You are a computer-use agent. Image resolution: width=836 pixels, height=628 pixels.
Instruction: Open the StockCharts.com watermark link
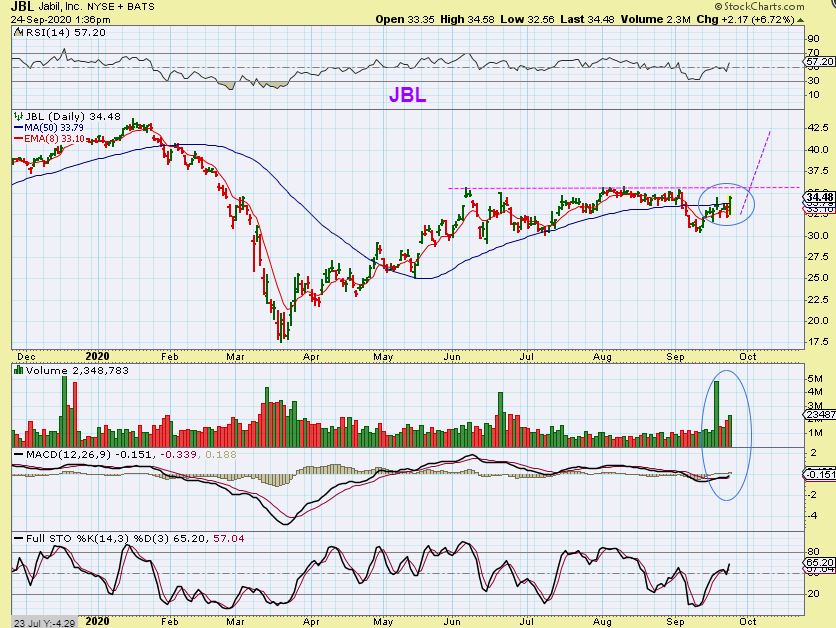point(760,6)
